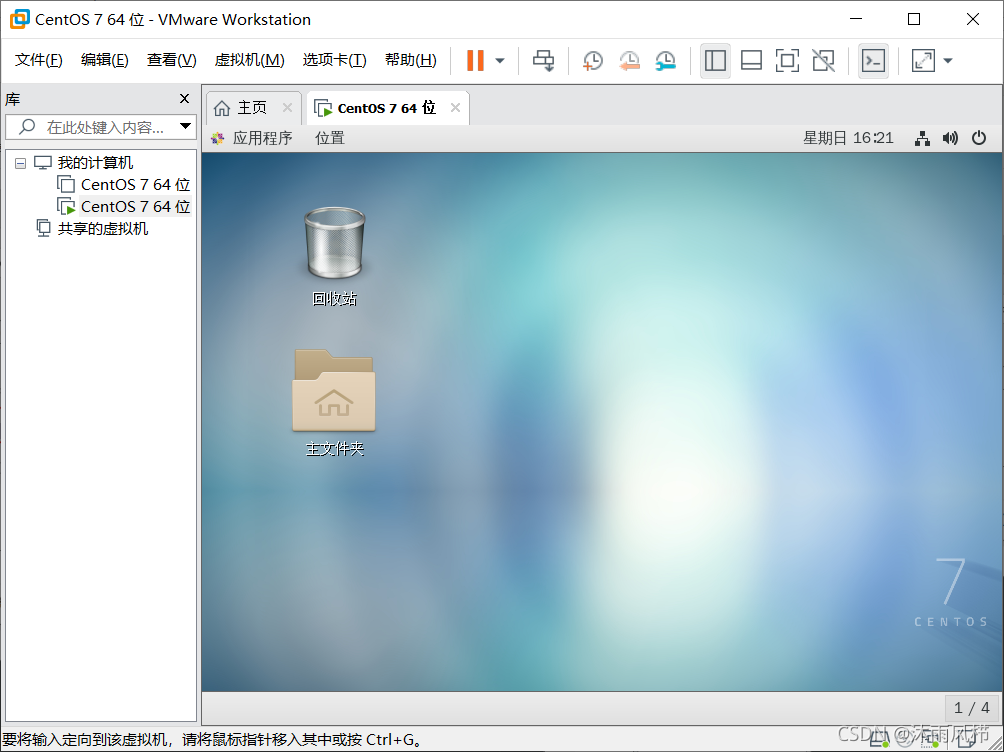
Task: Revert to the previous snapshot
Action: 629,61
